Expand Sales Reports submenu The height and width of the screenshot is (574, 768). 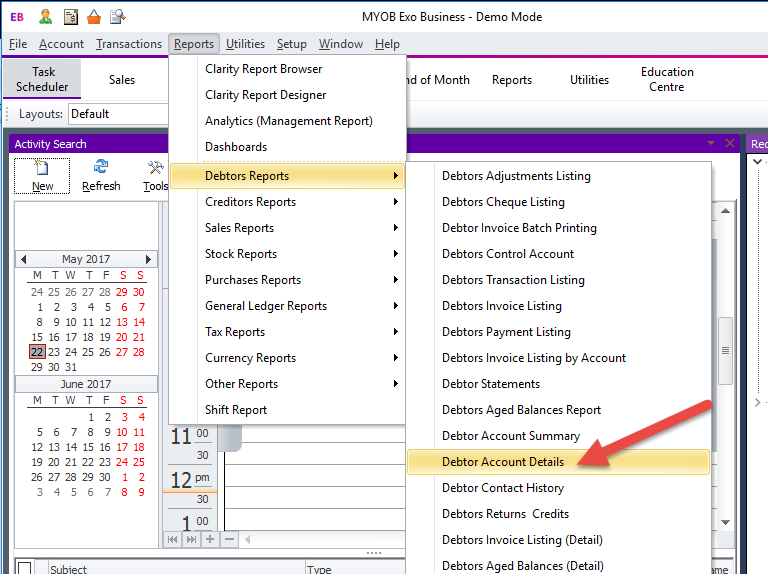[x=287, y=228]
